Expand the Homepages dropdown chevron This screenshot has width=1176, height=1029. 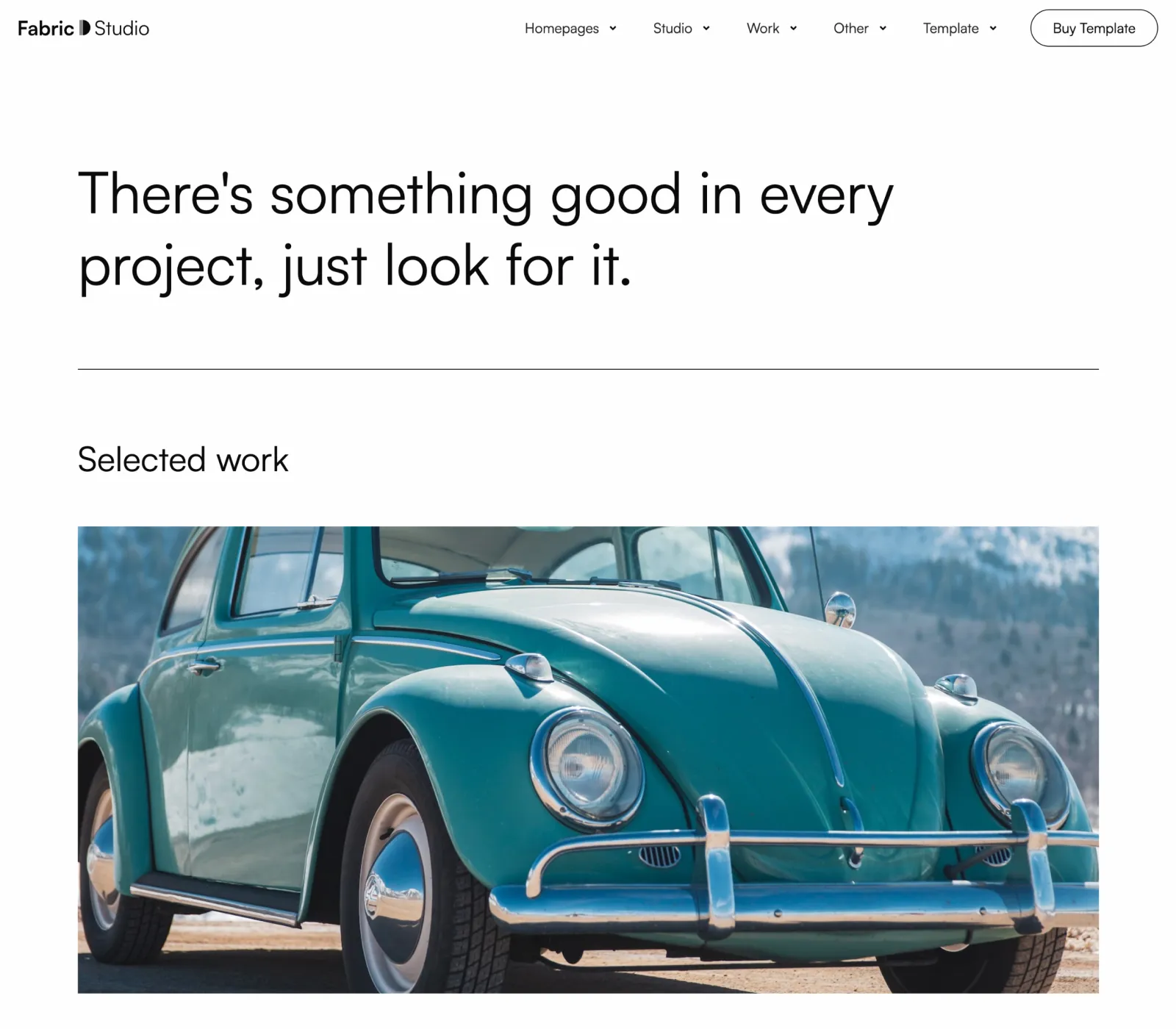[x=613, y=29]
